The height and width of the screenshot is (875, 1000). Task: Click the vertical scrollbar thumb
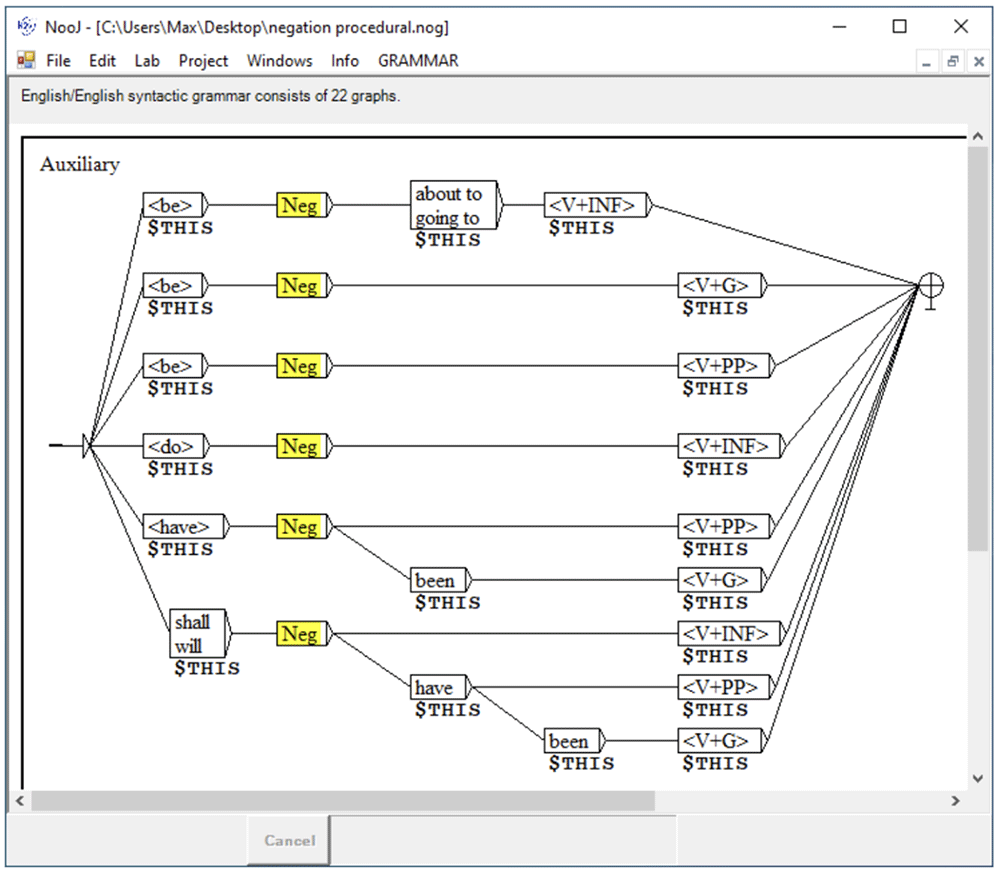point(978,348)
